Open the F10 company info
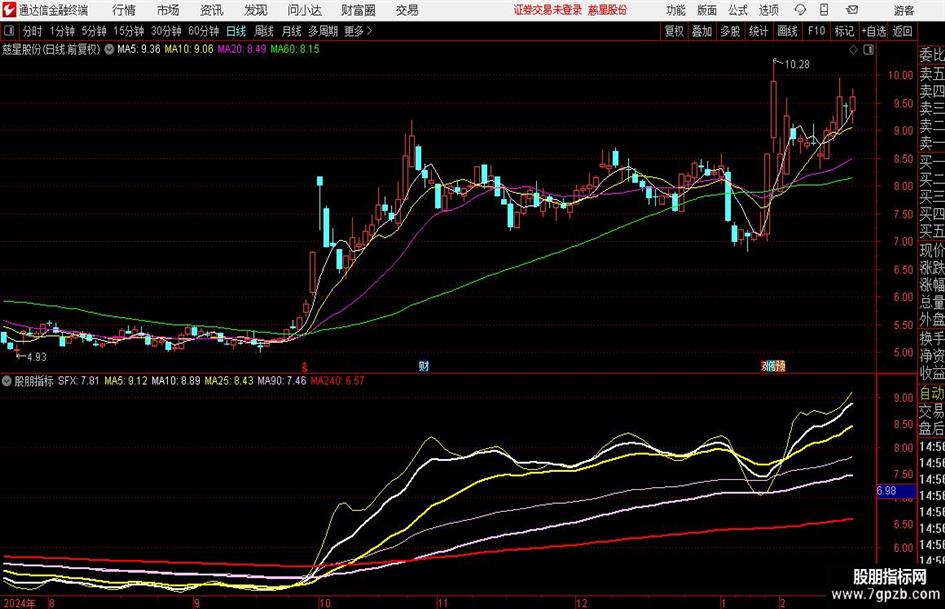The height and width of the screenshot is (609, 945). tap(817, 31)
